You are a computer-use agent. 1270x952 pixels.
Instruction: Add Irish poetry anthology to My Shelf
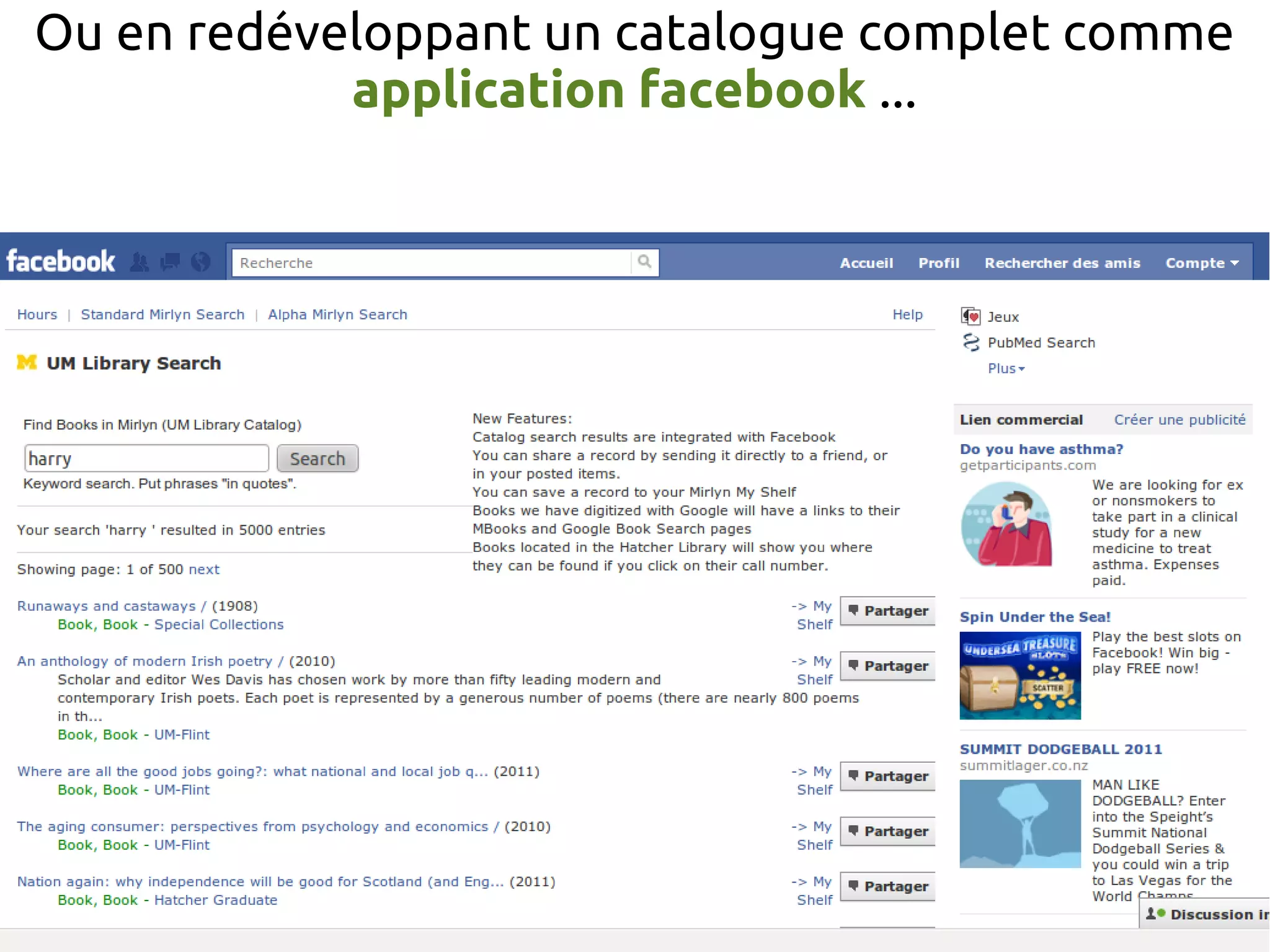click(814, 670)
